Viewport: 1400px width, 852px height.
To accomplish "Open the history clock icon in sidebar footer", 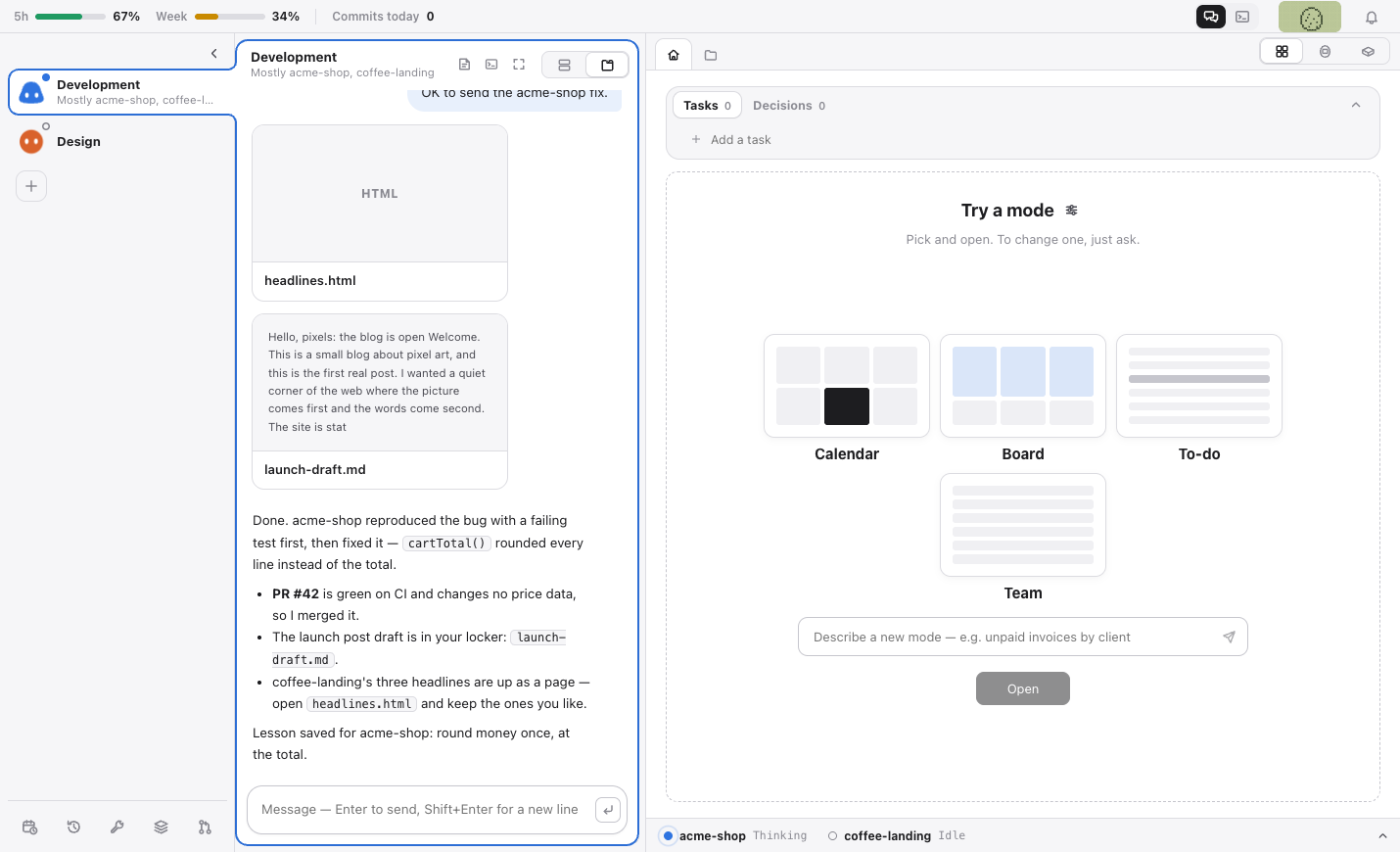I will click(73, 828).
